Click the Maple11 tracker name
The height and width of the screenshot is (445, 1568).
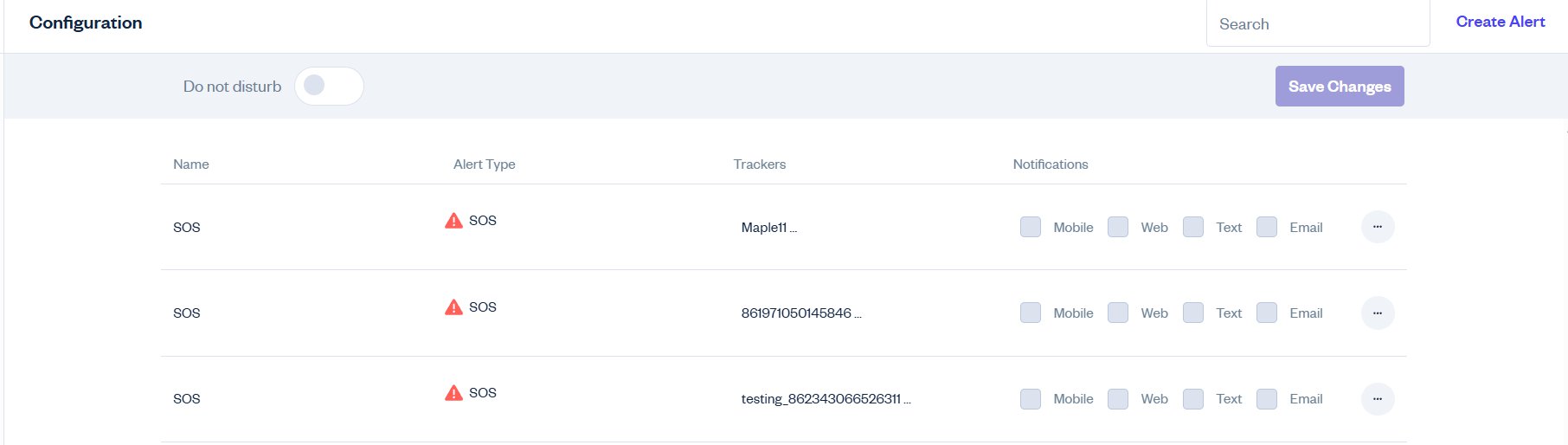tap(764, 228)
